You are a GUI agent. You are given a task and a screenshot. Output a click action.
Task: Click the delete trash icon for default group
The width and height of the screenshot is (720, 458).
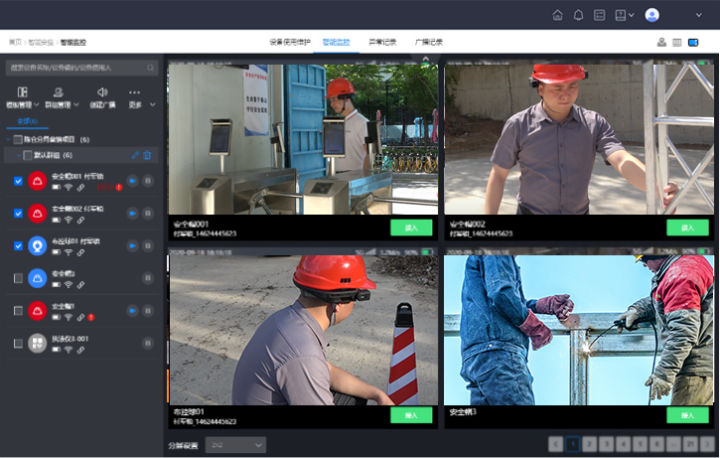pyautogui.click(x=147, y=155)
